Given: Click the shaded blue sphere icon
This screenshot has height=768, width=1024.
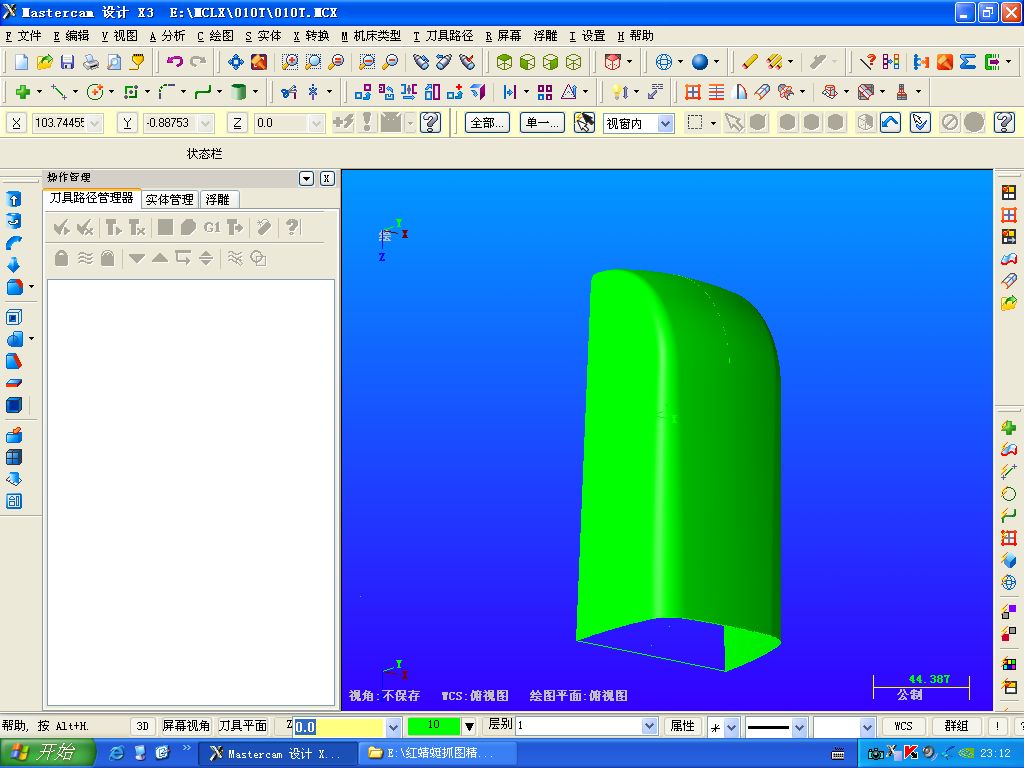Looking at the screenshot, I should coord(699,62).
